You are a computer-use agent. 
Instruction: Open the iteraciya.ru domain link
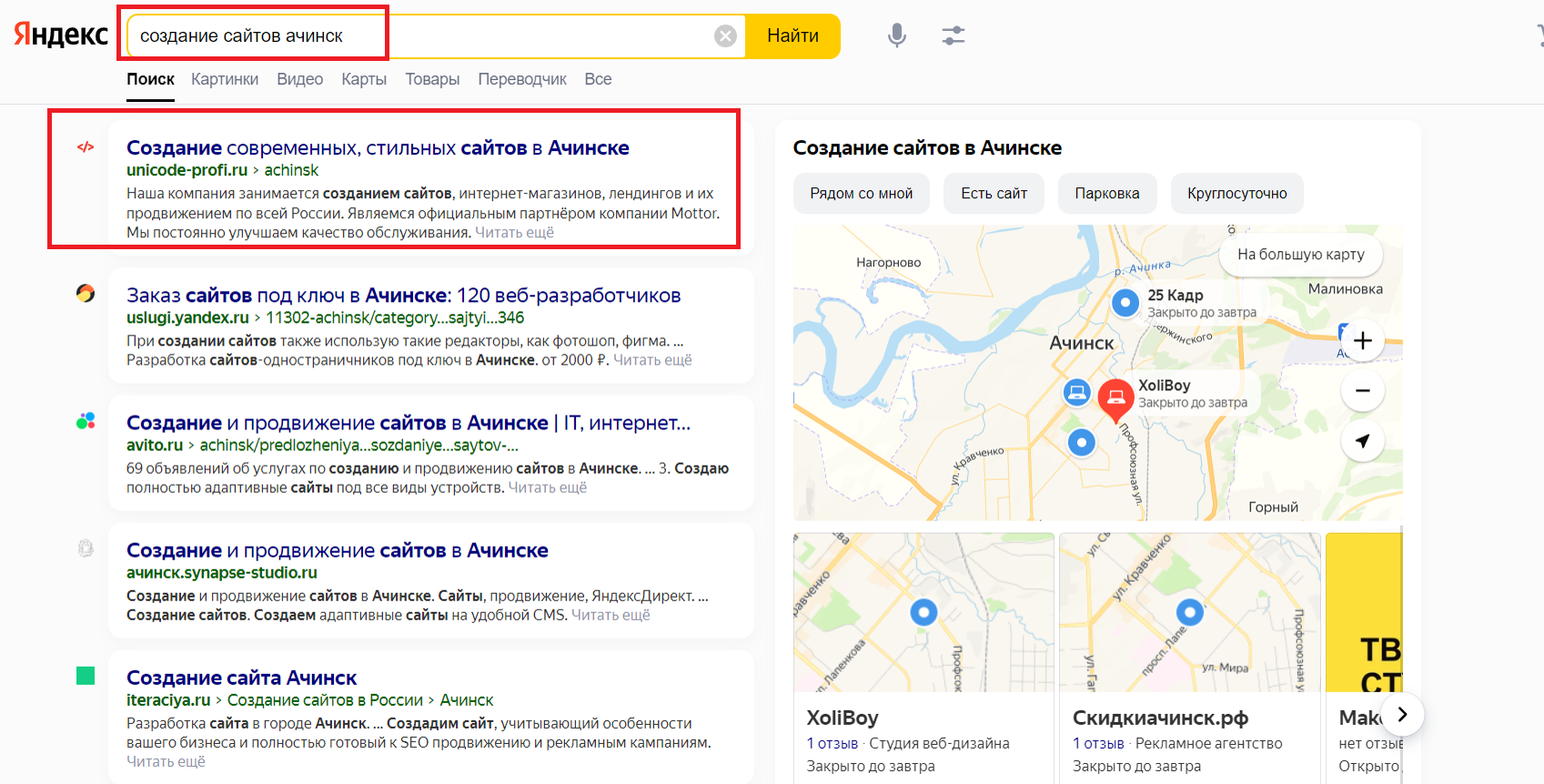pos(168,699)
